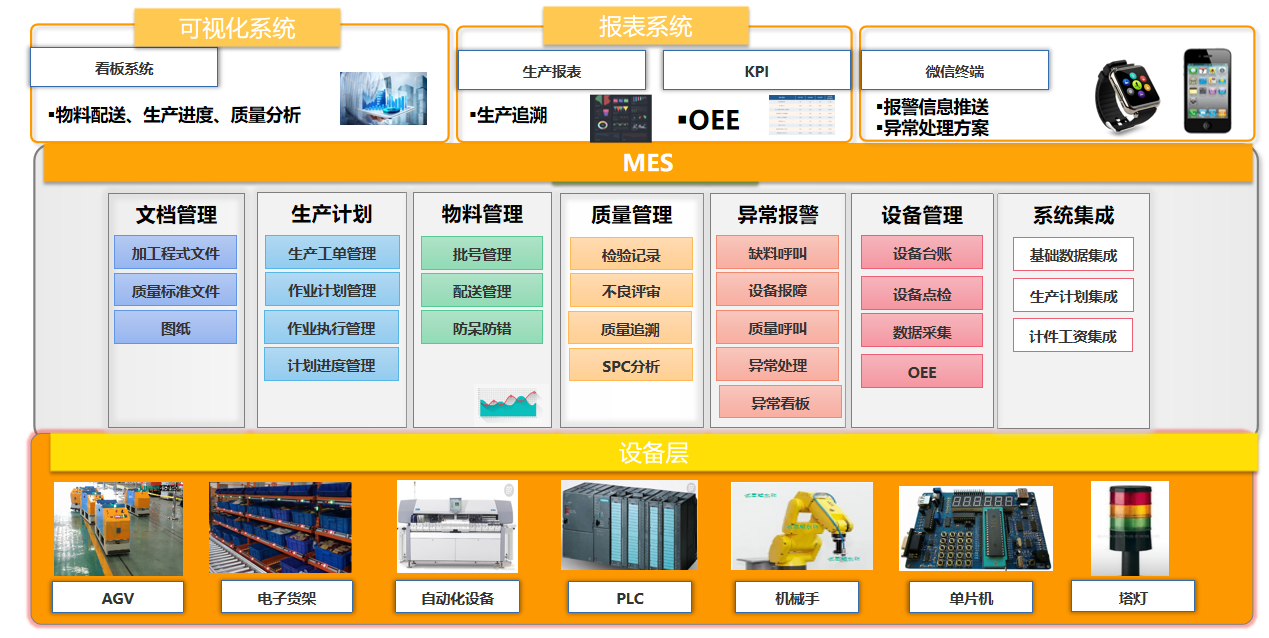Viewport: 1269px width, 638px height.
Task: Select the 微信终端 box
Action: tap(955, 70)
